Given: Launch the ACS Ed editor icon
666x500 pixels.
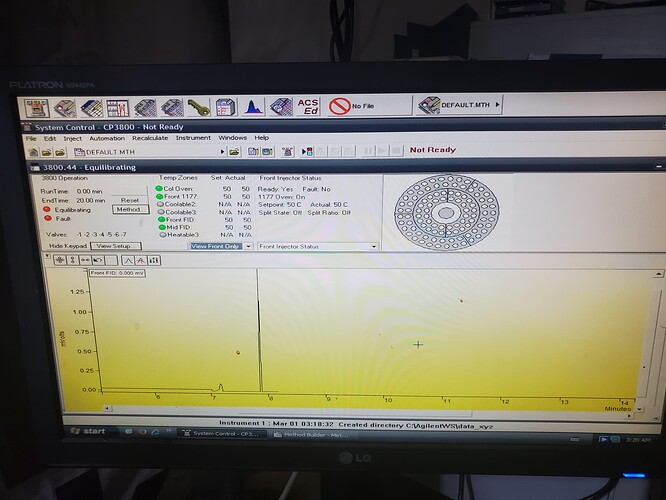Looking at the screenshot, I should click(x=308, y=107).
